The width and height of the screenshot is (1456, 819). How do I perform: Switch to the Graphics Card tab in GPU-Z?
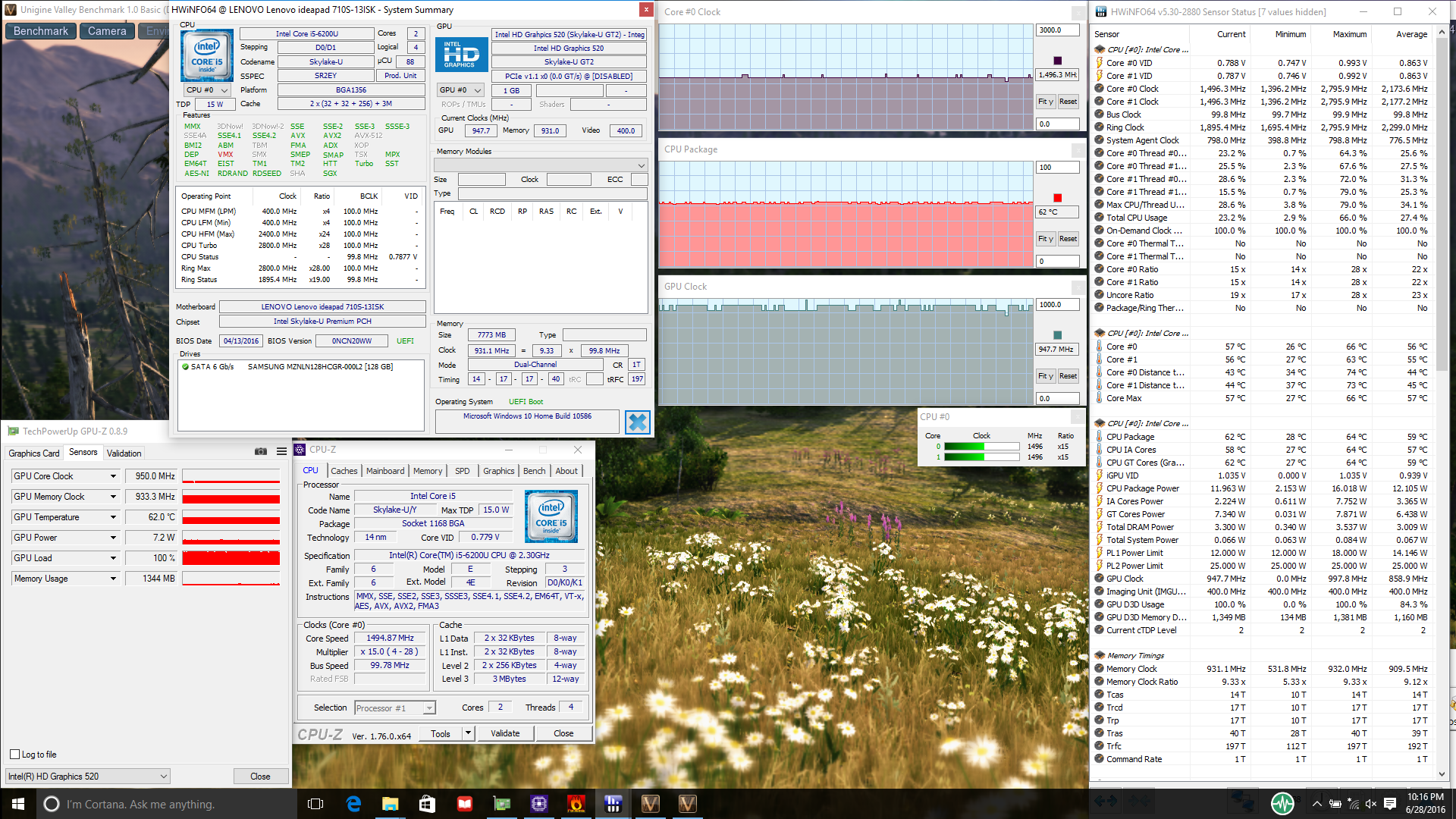coord(33,453)
